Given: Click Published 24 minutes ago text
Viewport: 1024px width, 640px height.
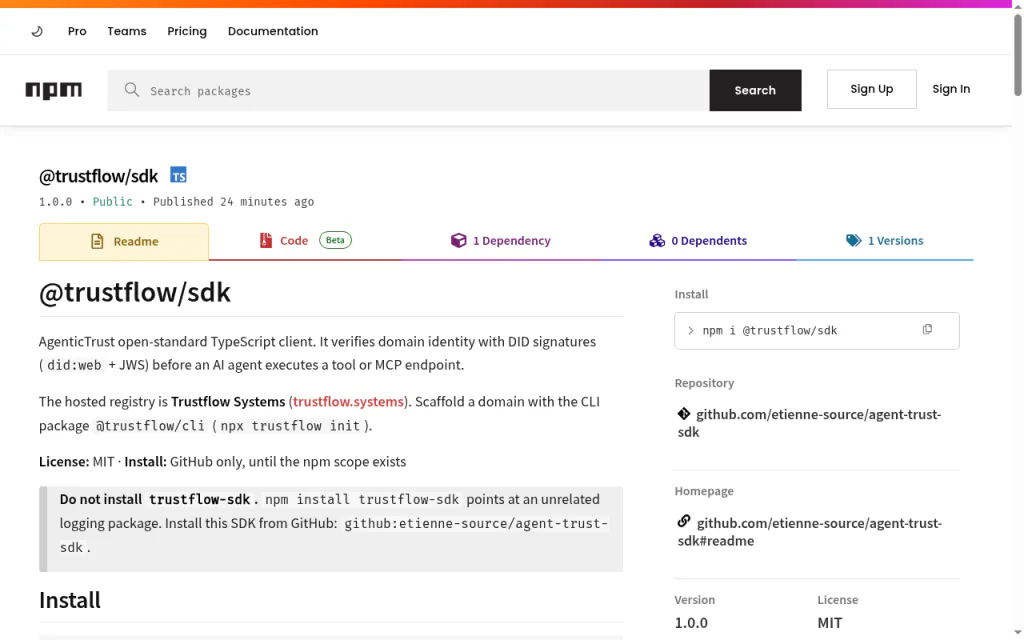Looking at the screenshot, I should click(x=233, y=202).
